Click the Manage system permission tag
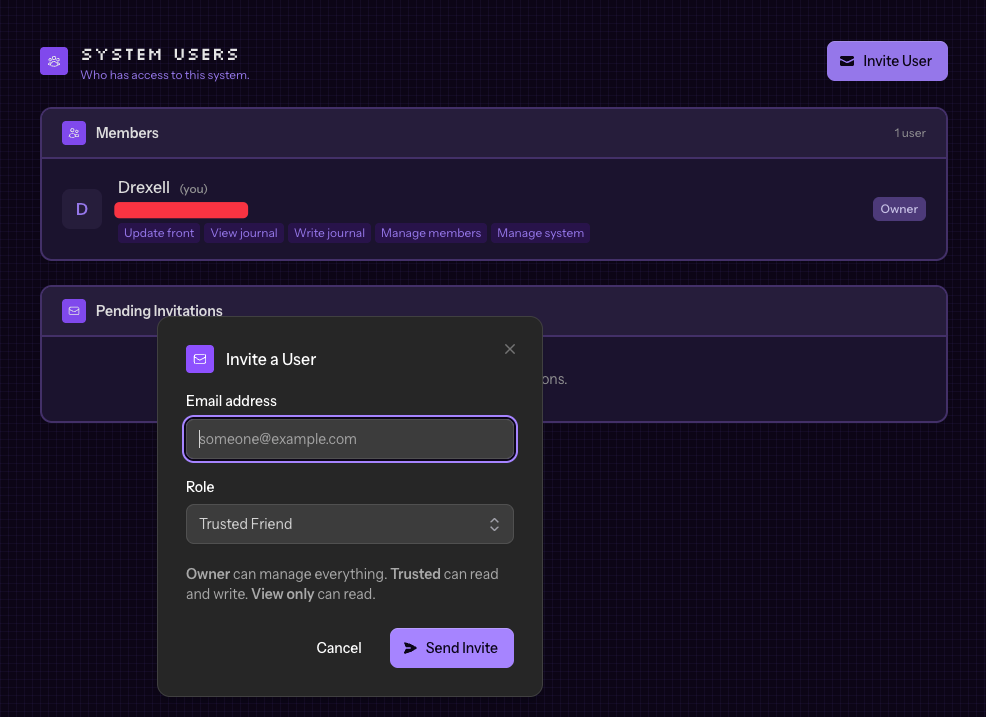The image size is (986, 717). click(x=540, y=233)
